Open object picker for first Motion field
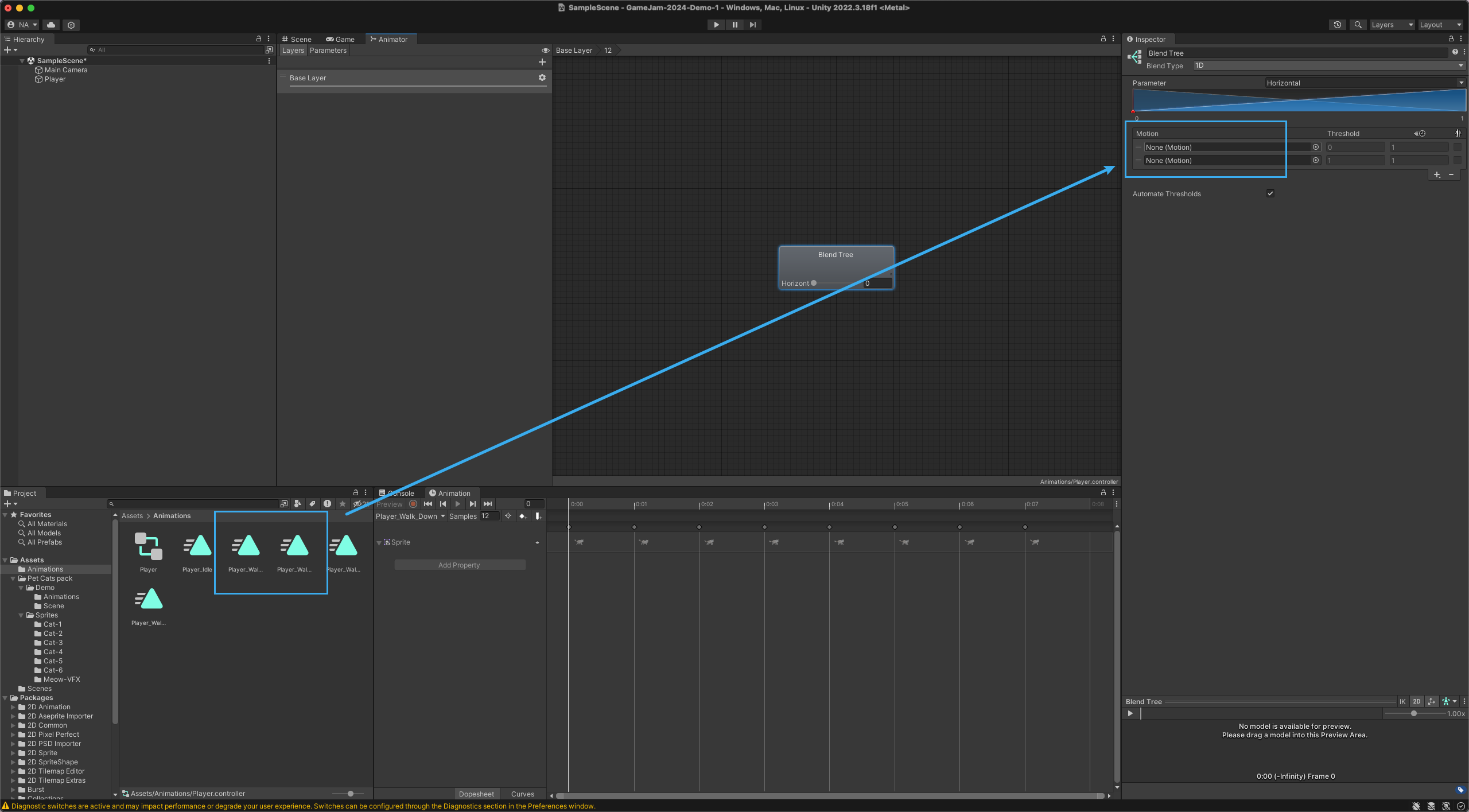This screenshot has width=1469, height=812. pyautogui.click(x=1316, y=147)
